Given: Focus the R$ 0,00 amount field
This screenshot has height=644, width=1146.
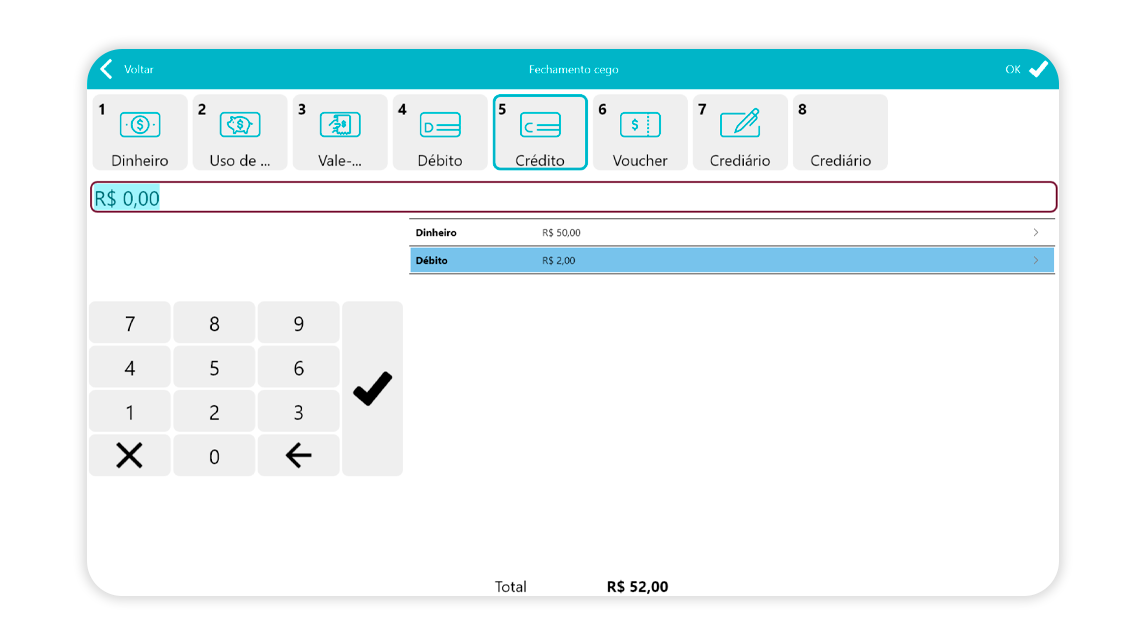Looking at the screenshot, I should (574, 197).
